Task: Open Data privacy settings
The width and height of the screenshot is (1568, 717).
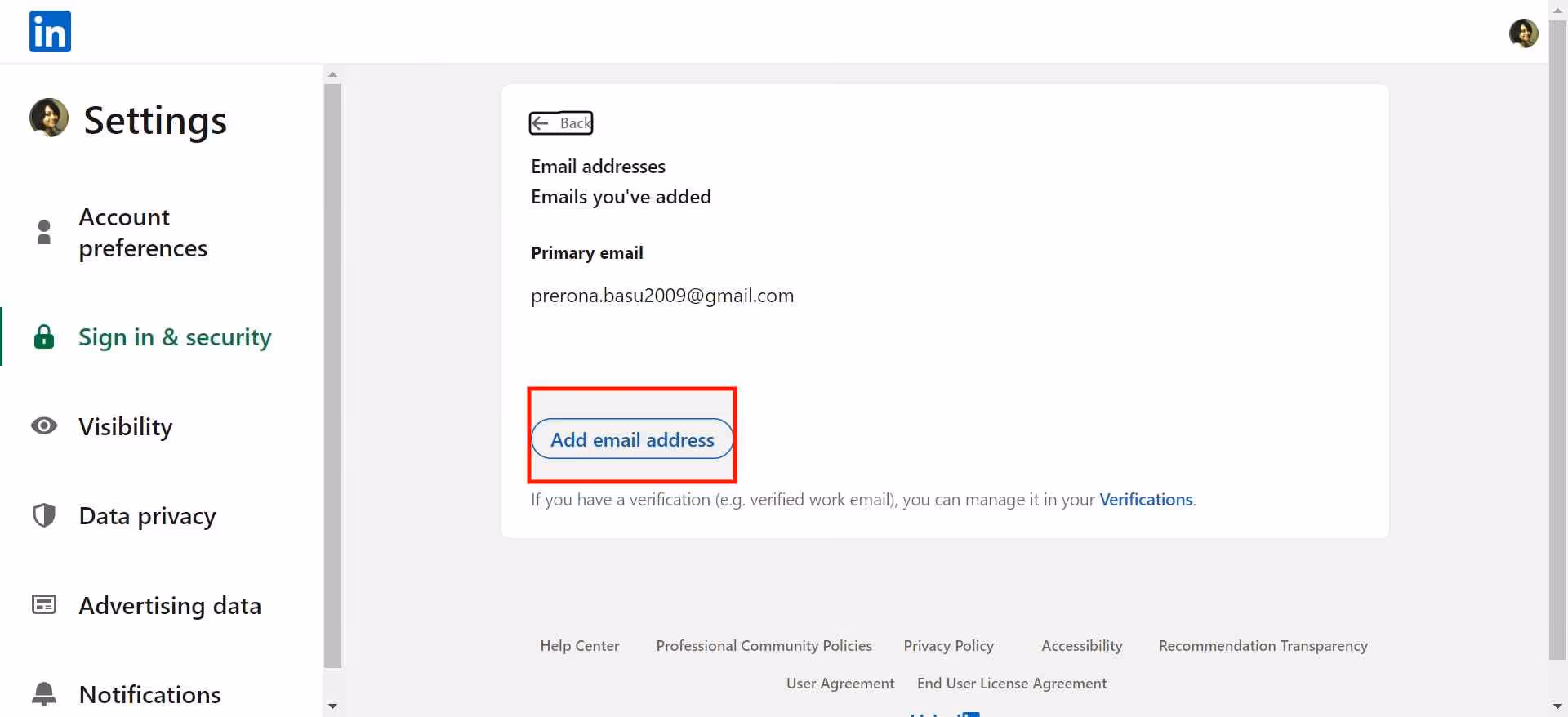Action: 148,516
